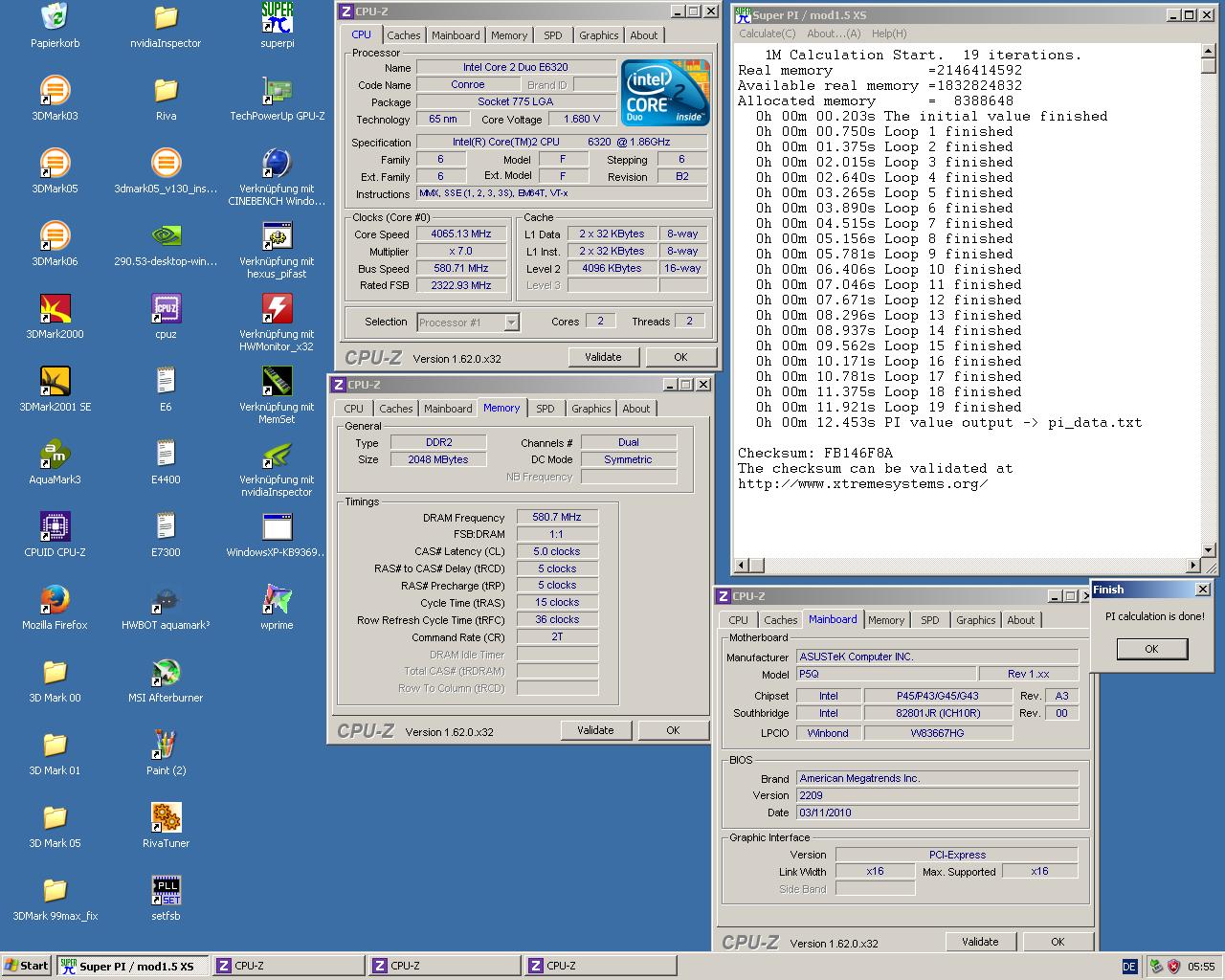
Task: Select the 3dmark05_v130 installer icon
Action: [166, 163]
